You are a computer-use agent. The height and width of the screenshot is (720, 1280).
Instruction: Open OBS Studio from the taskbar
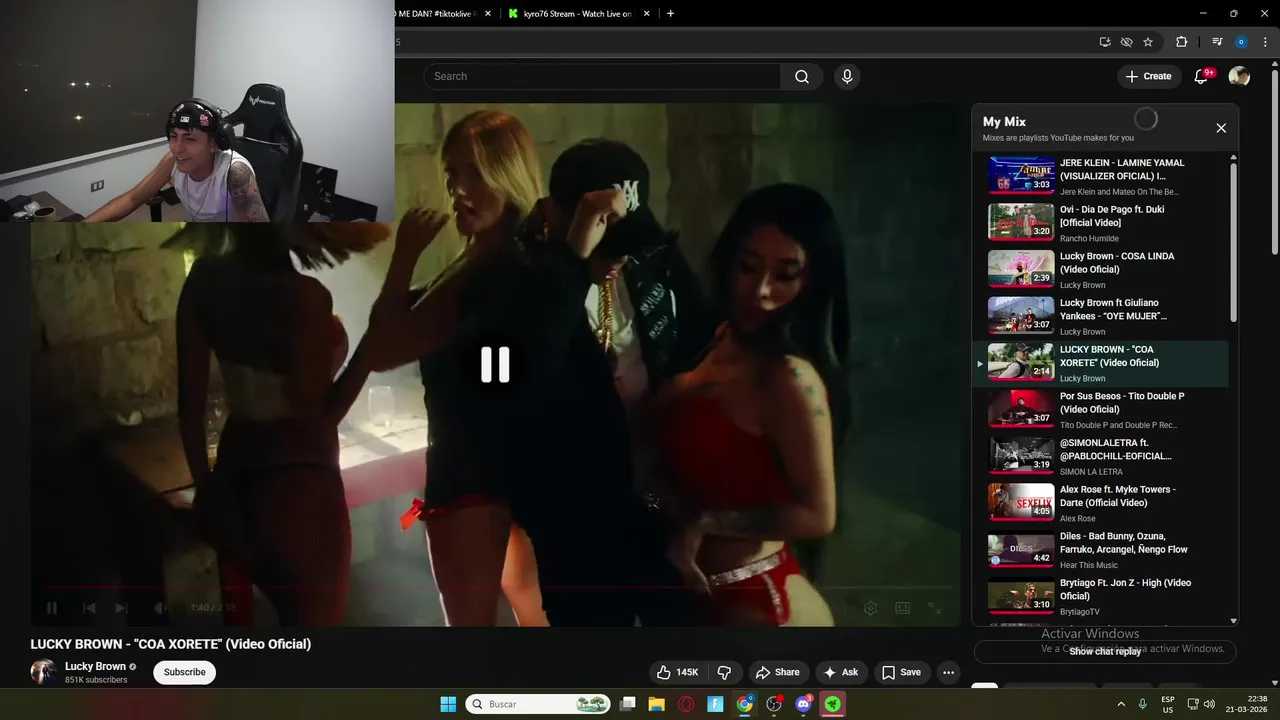(x=774, y=704)
